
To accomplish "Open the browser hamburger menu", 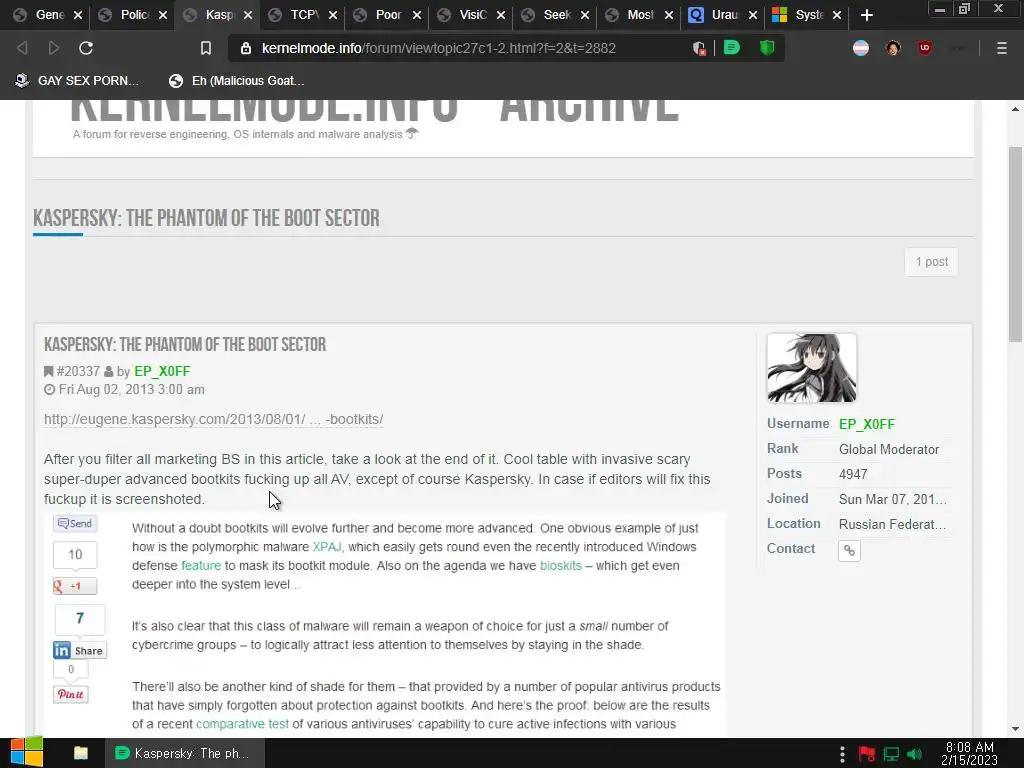I will [x=1002, y=48].
